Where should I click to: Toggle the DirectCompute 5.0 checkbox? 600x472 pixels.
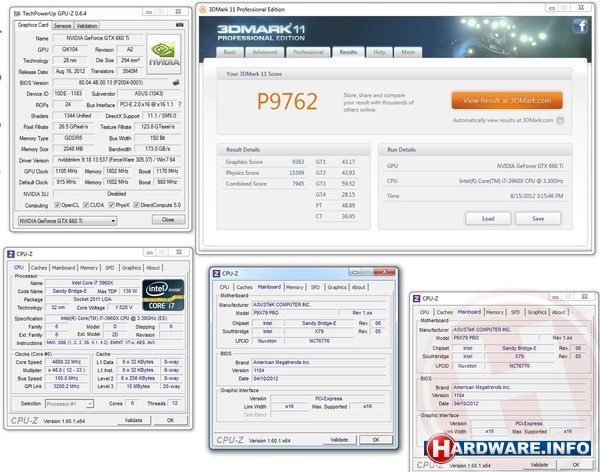click(136, 205)
